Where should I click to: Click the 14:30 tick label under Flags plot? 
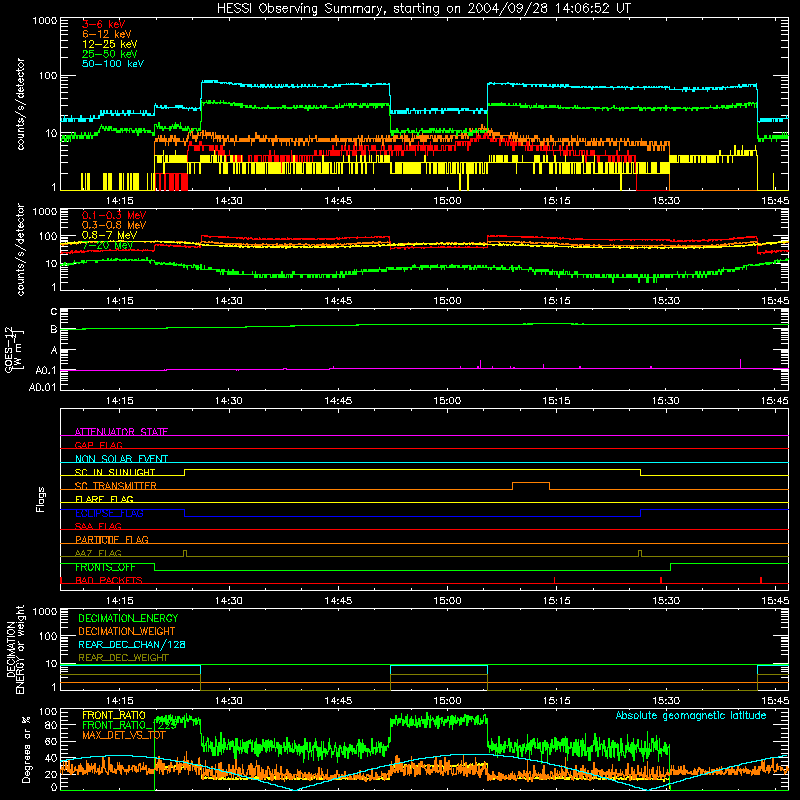point(229,601)
